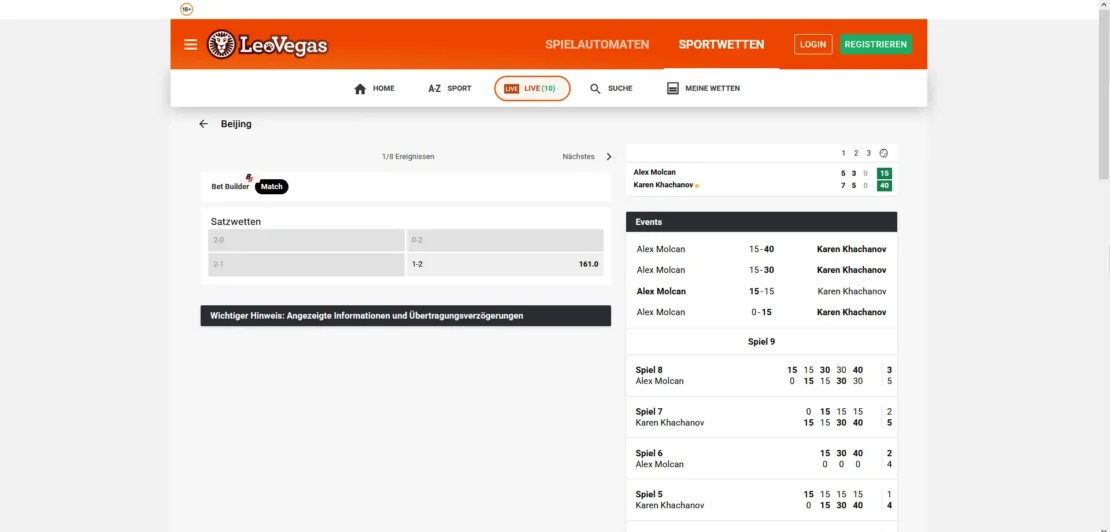
Task: Open Meine Wetten bet slip
Action: 703,88
